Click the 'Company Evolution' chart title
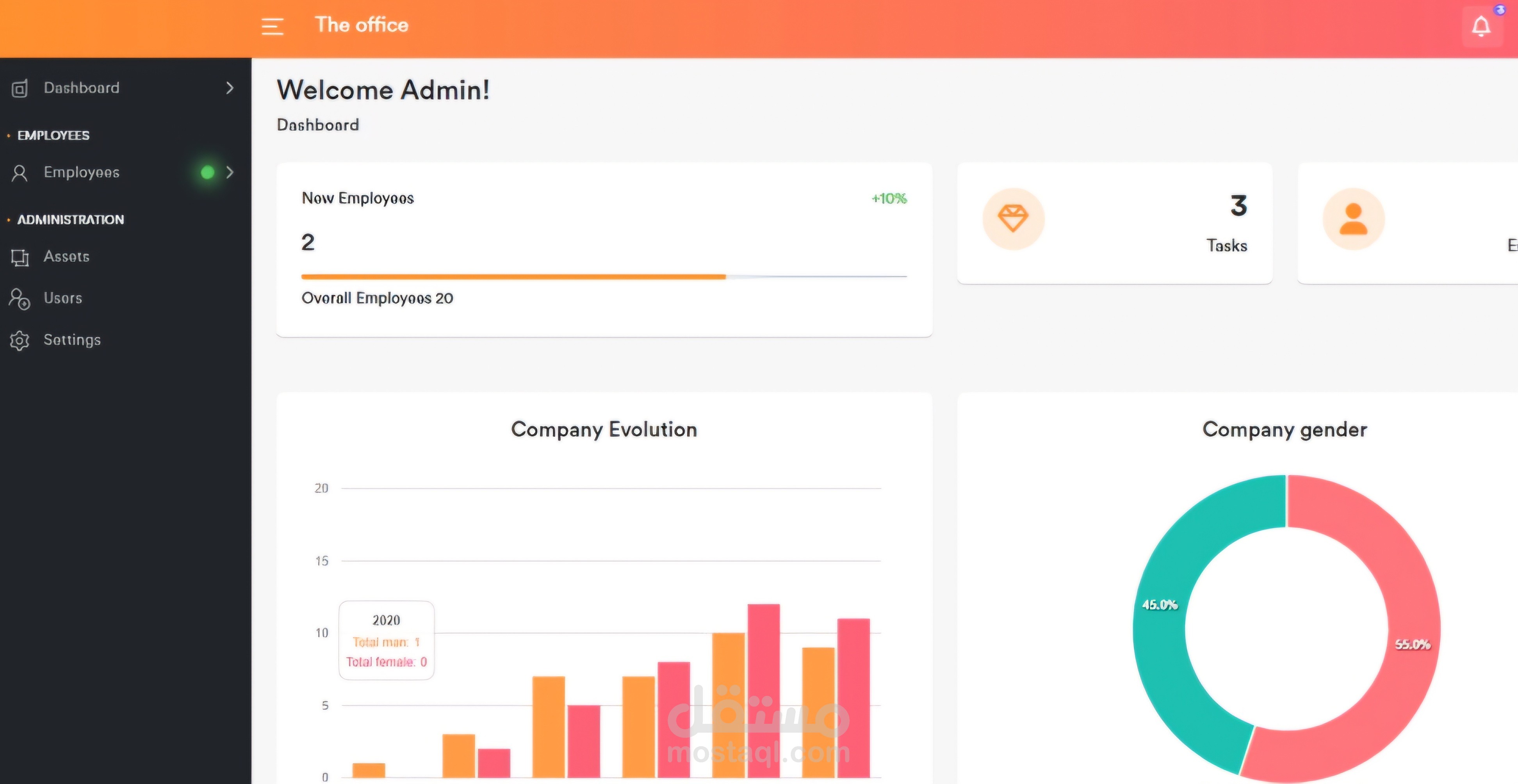The width and height of the screenshot is (1518, 784). 604,430
